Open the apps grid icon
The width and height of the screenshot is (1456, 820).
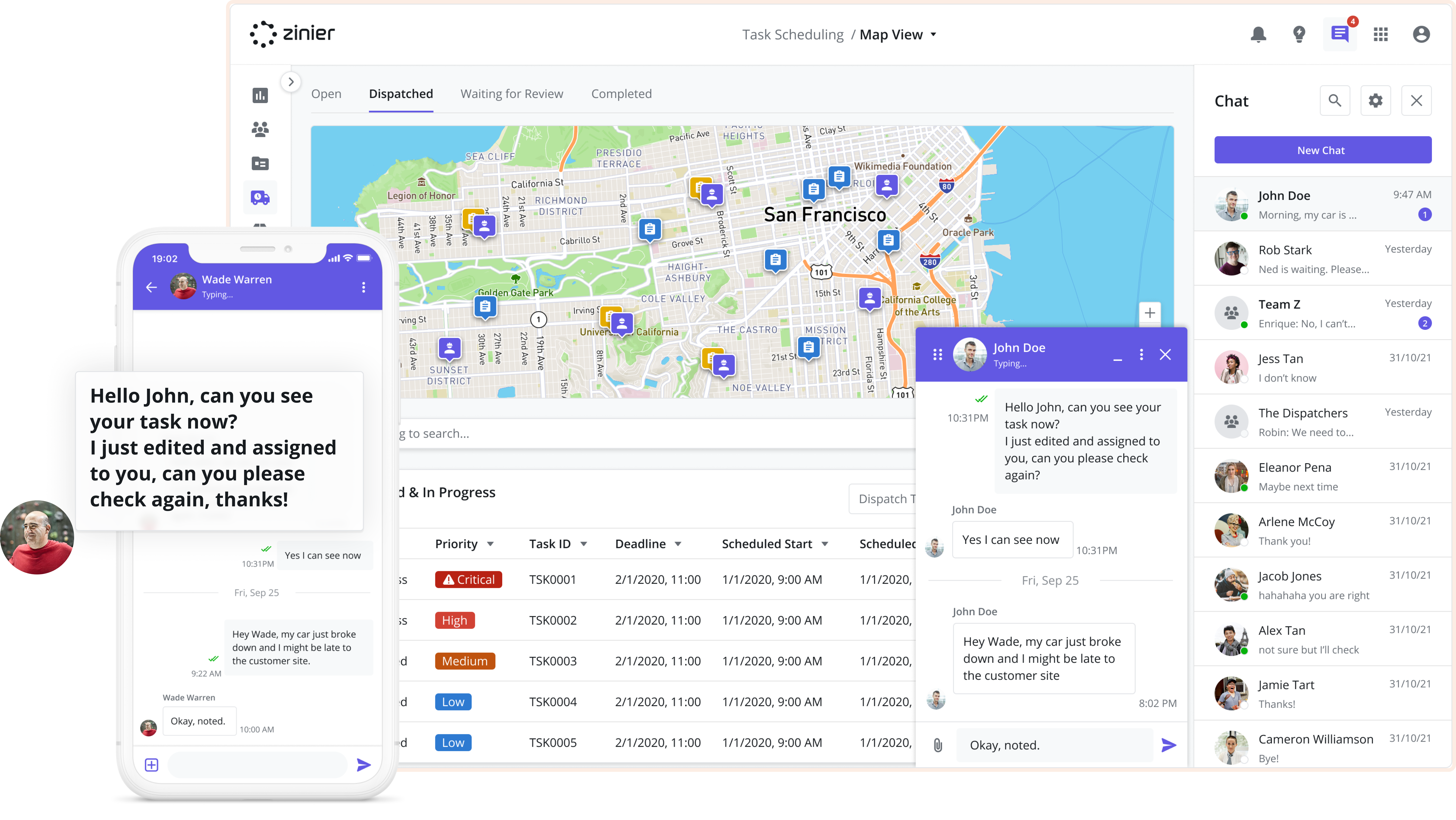click(1381, 35)
